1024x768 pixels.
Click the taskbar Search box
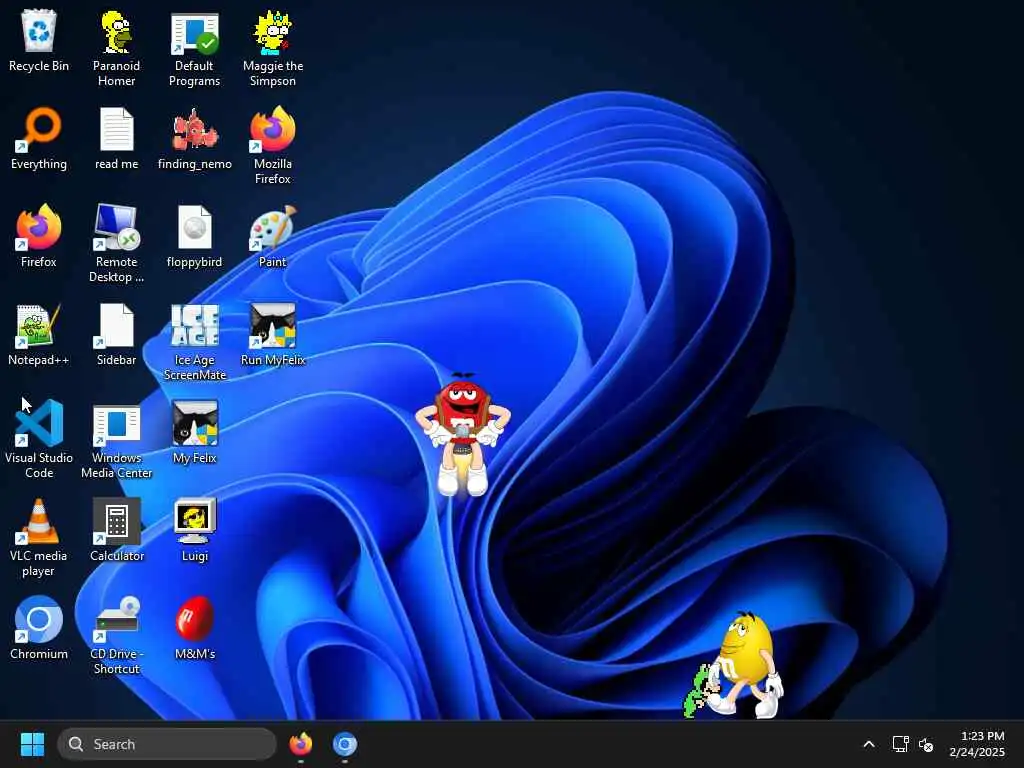pos(167,744)
